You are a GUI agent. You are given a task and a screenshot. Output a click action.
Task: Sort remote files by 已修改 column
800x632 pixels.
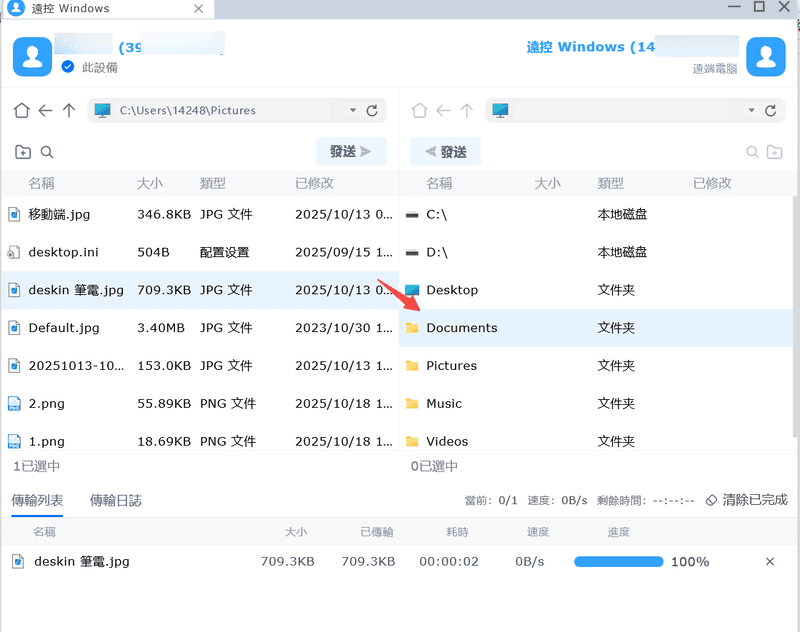pyautogui.click(x=712, y=183)
